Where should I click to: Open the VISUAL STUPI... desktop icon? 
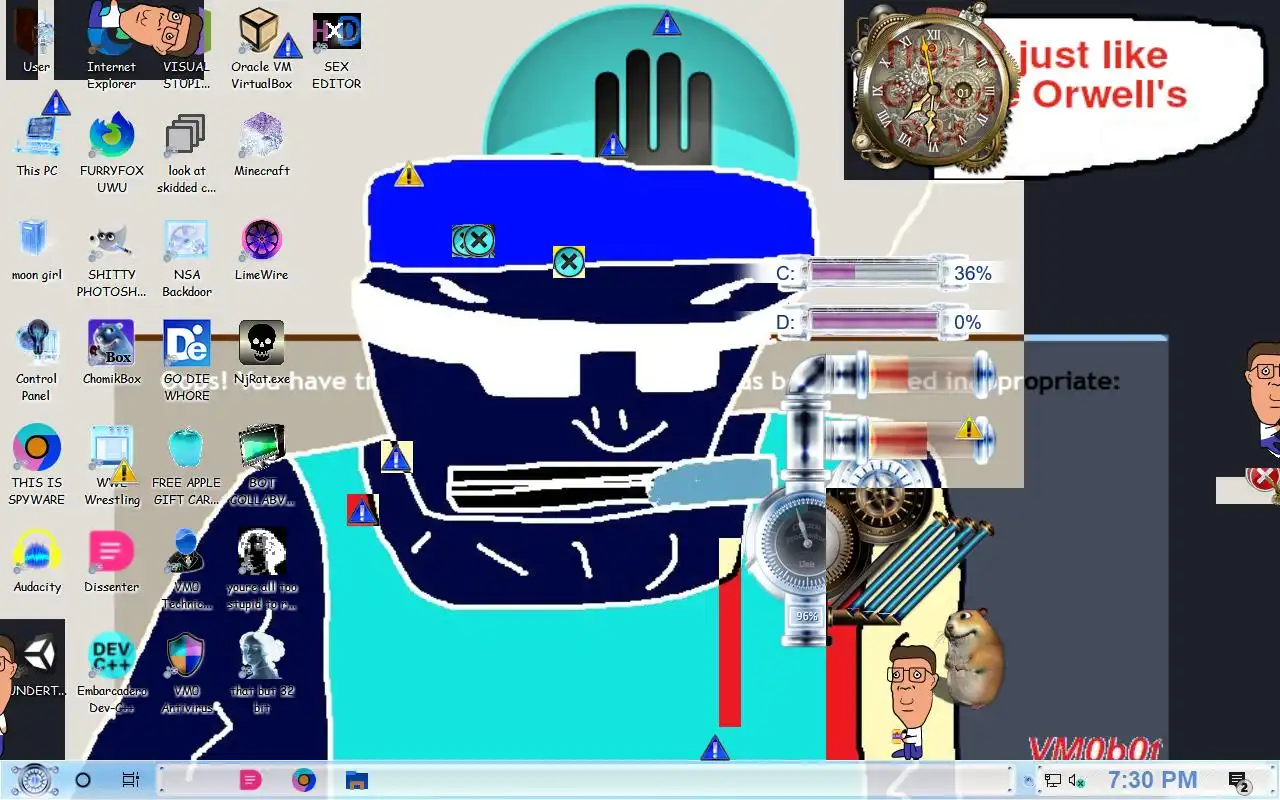[x=187, y=48]
